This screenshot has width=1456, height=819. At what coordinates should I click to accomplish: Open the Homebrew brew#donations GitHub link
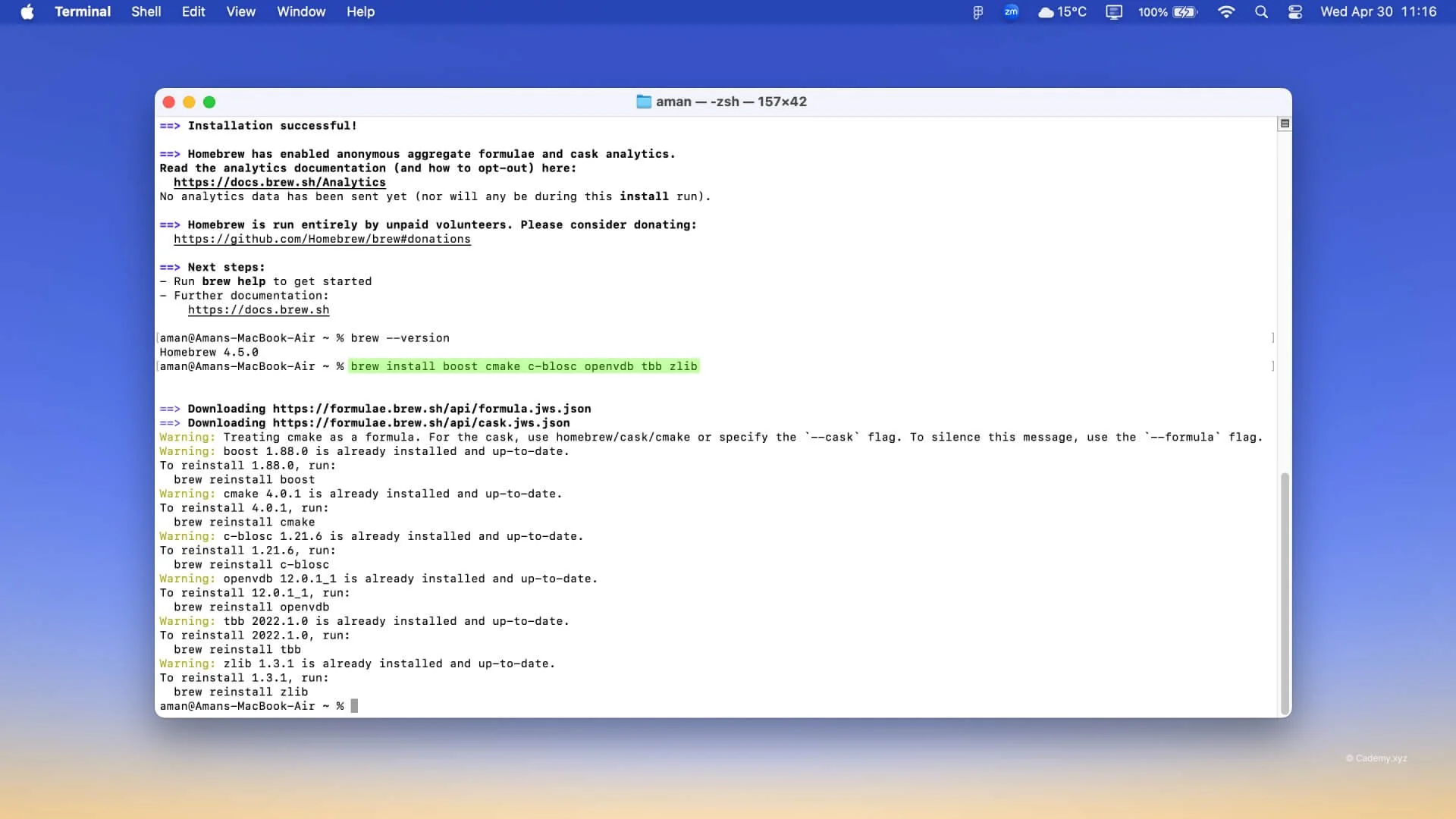point(322,239)
